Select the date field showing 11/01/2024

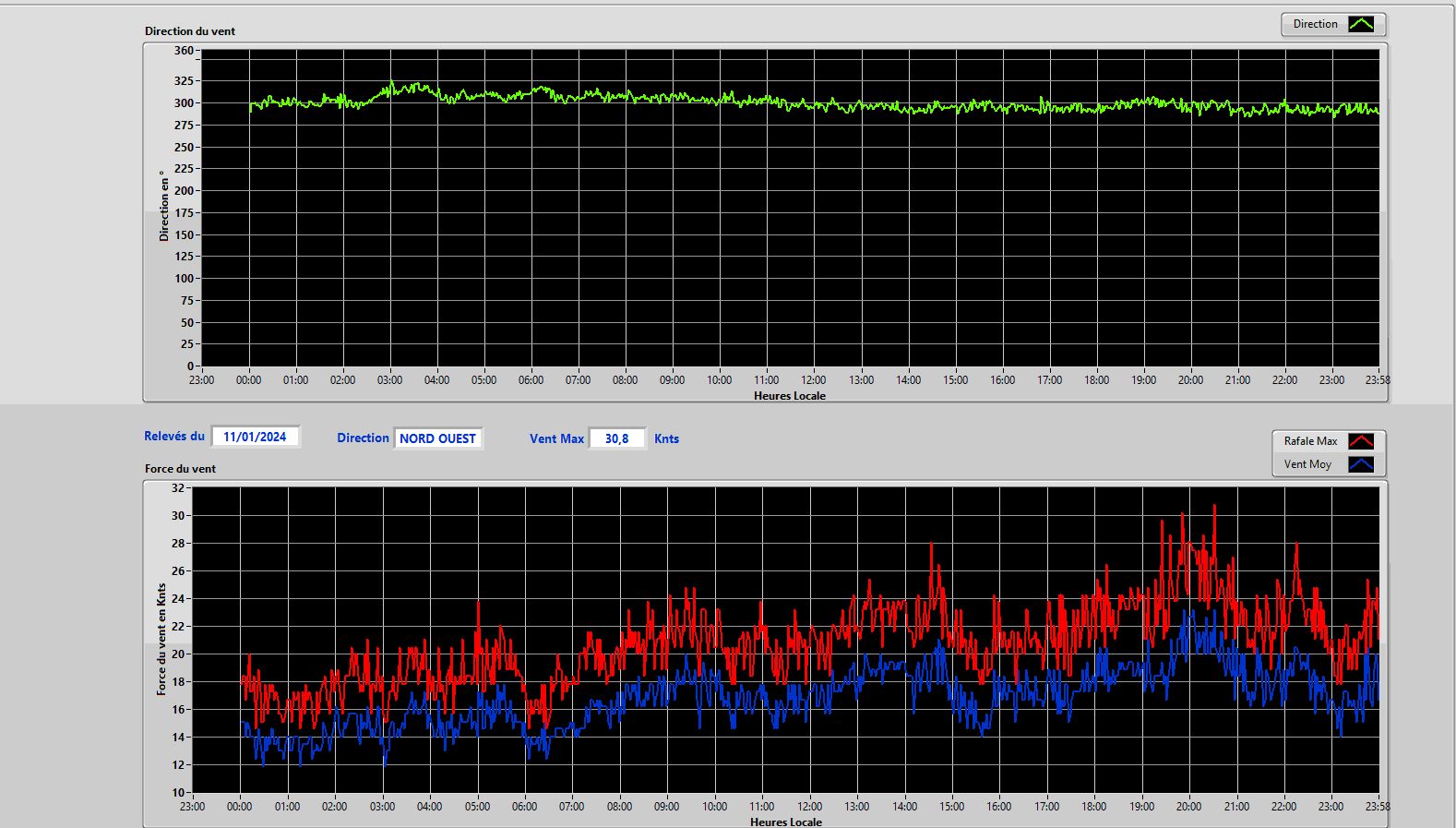click(x=255, y=437)
